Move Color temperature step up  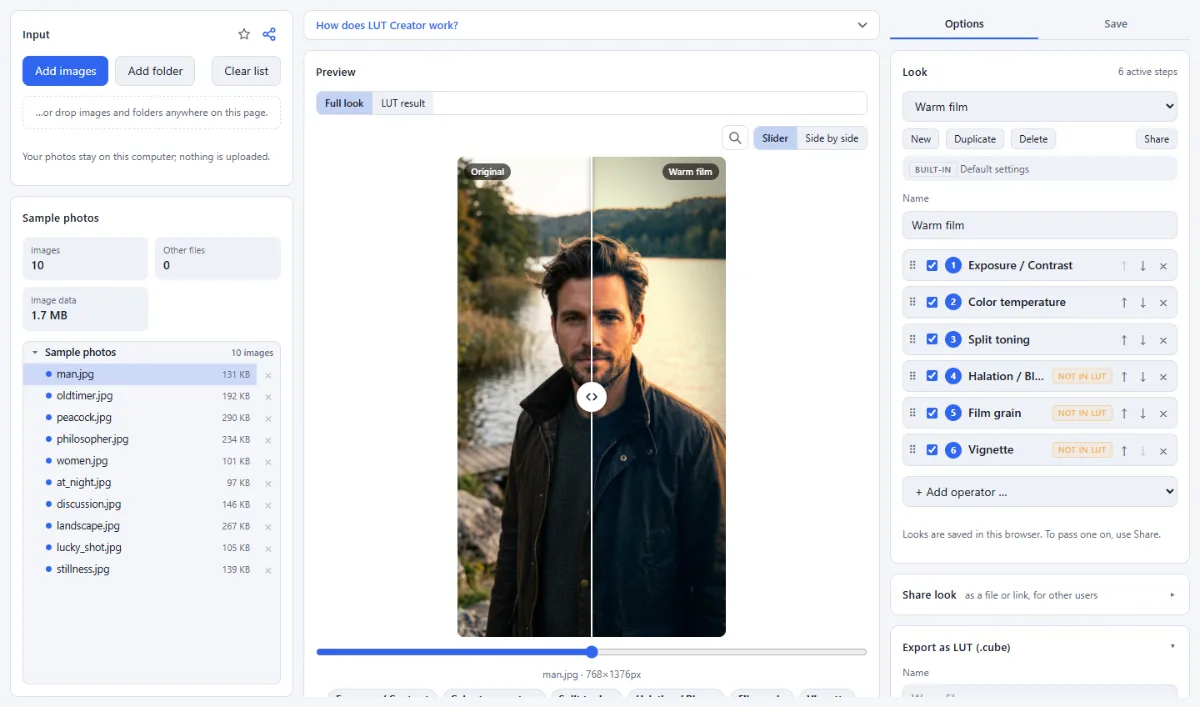tap(1124, 303)
